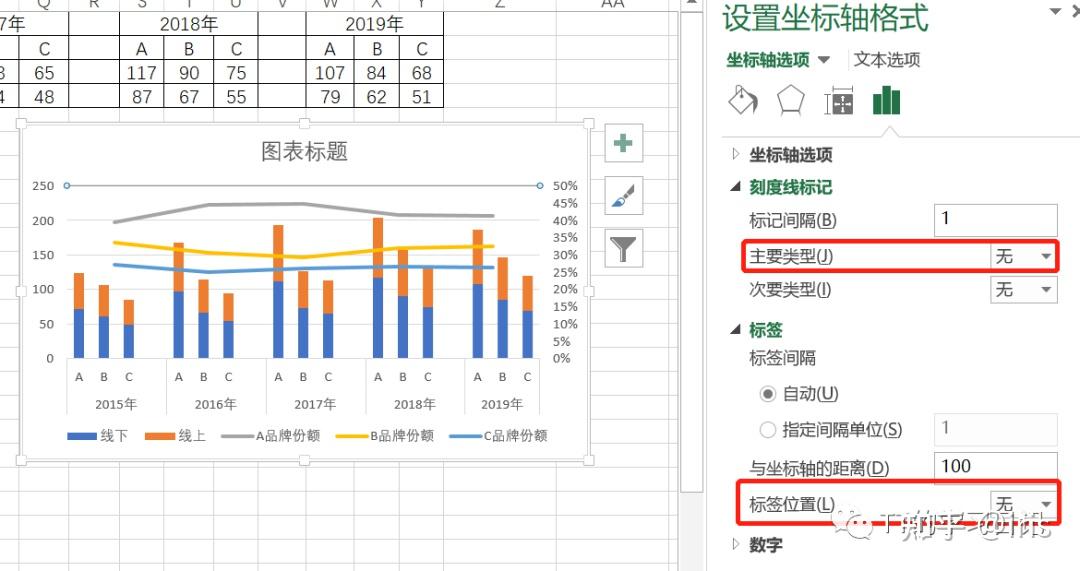Open the Chart Styles paintbrush button
The height and width of the screenshot is (571, 1080).
click(x=623, y=196)
